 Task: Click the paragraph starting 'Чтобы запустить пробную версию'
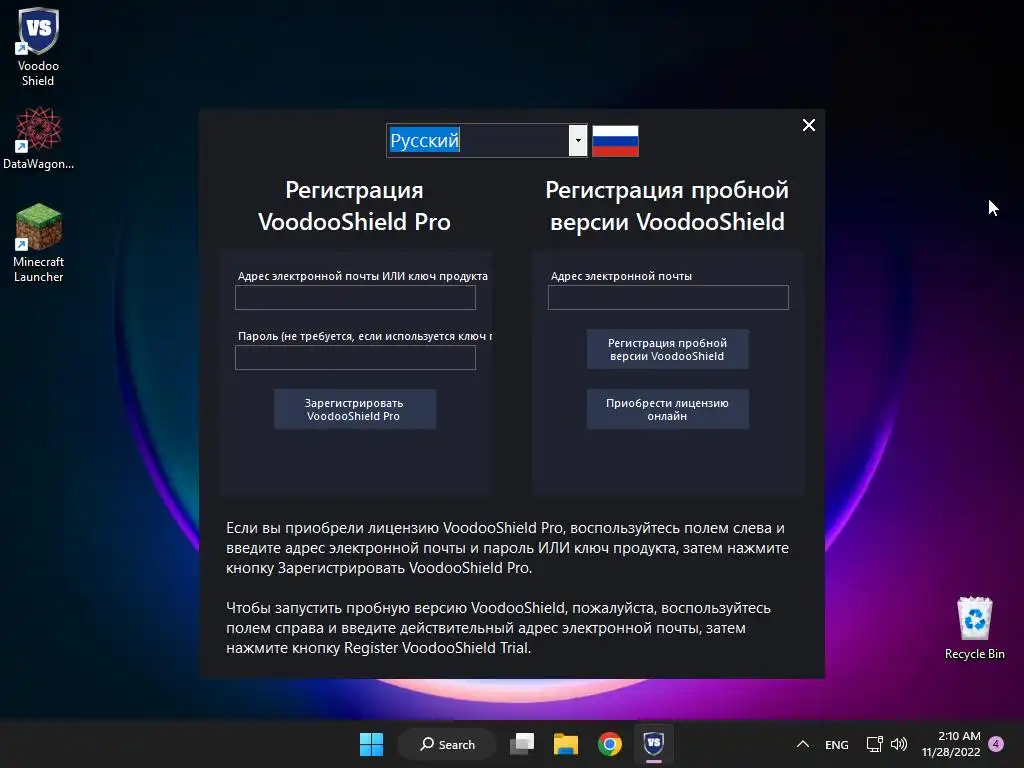(x=498, y=628)
